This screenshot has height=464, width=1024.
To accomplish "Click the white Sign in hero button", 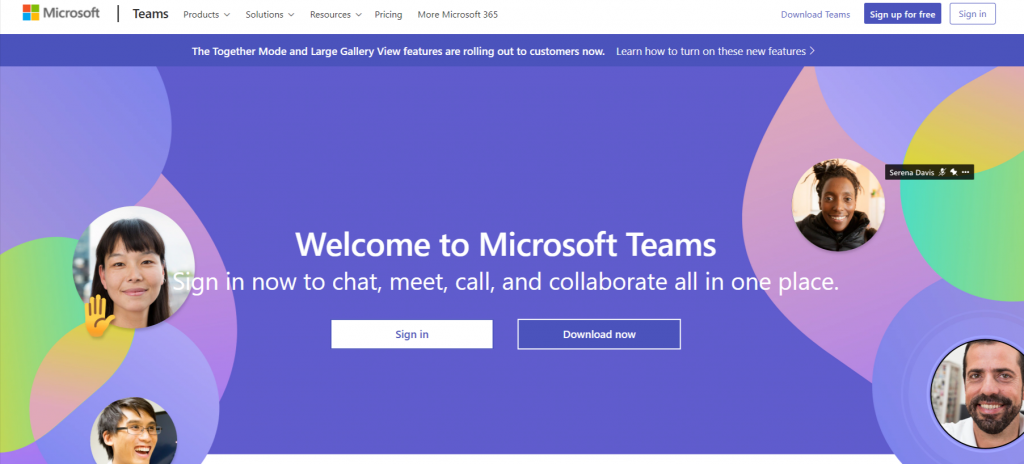I will pyautogui.click(x=412, y=334).
